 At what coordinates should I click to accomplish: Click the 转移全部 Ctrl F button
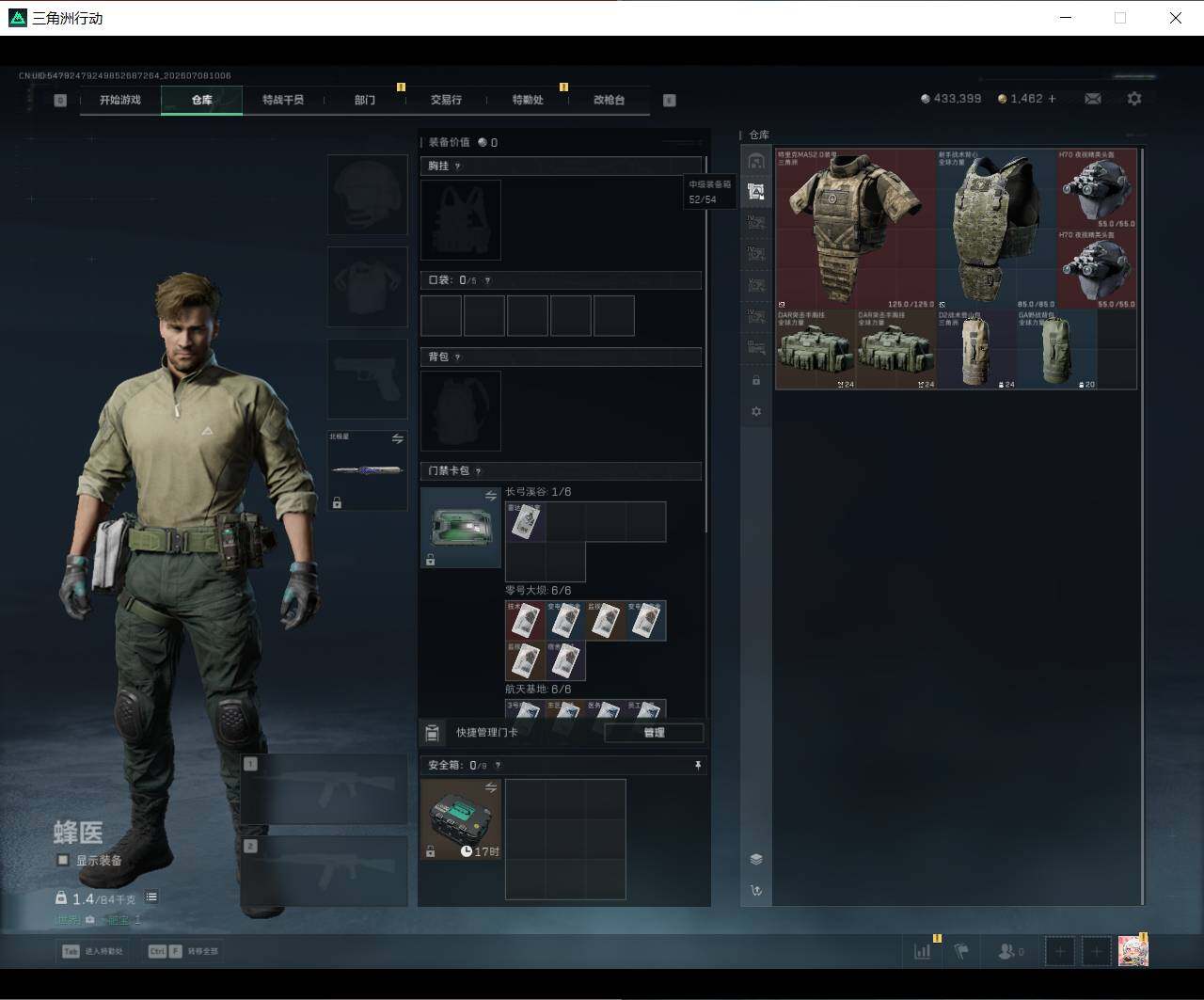click(183, 951)
